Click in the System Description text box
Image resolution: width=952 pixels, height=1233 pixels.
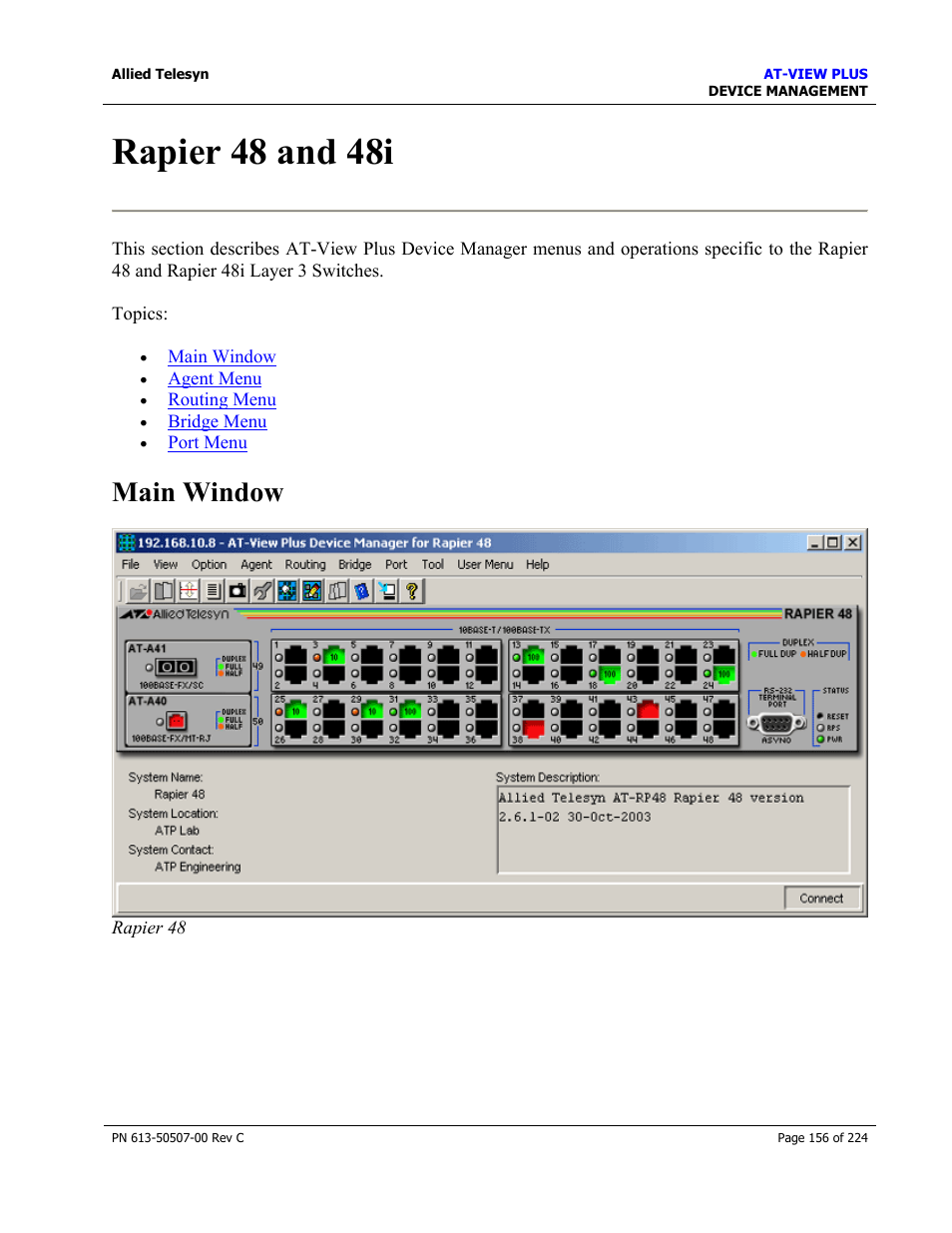[x=674, y=830]
